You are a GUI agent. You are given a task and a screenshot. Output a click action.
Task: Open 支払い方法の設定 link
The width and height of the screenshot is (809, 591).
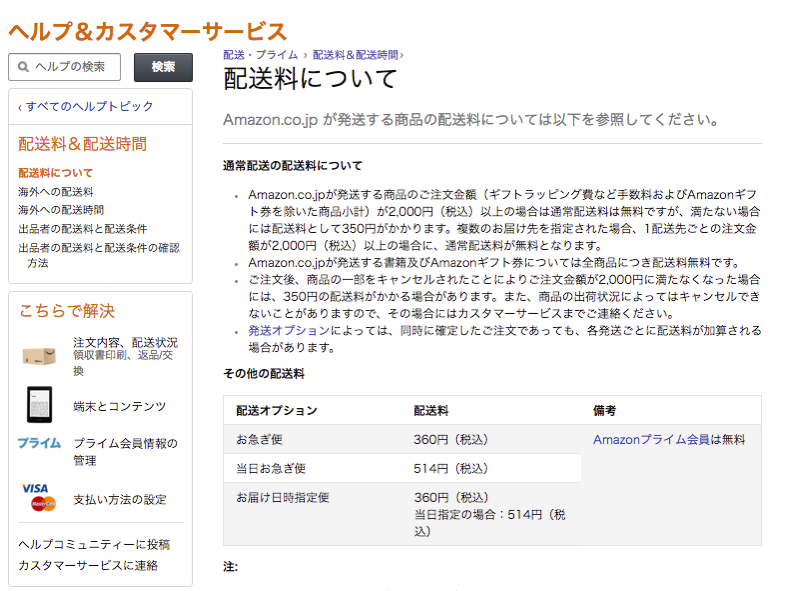pos(120,499)
